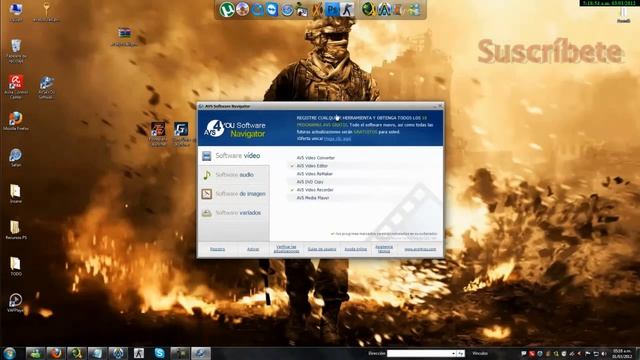Open the Safari desktop shortcut
640x360 pixels.
(x=16, y=158)
